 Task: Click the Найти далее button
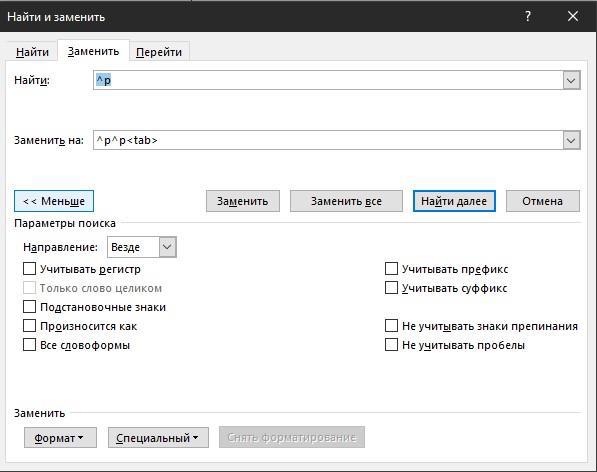pyautogui.click(x=454, y=201)
